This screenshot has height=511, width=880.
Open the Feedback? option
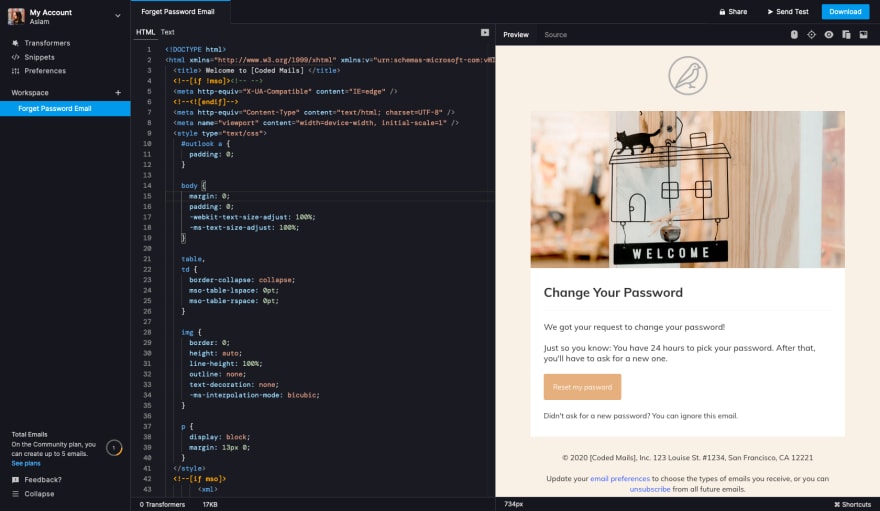point(43,480)
